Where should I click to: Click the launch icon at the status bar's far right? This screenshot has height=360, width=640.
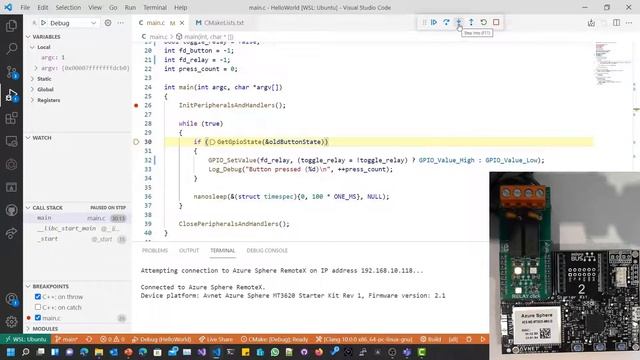point(482,339)
